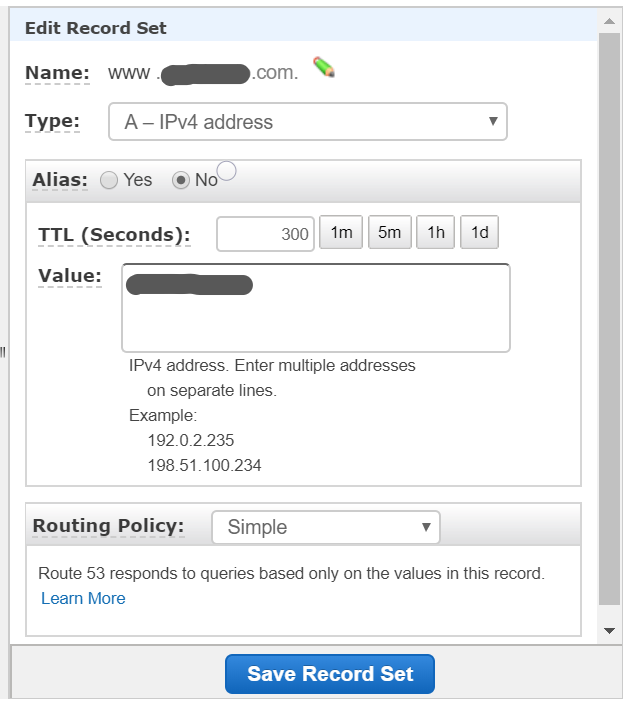Set TTL using the 1m button
632x708 pixels.
pyautogui.click(x=341, y=233)
